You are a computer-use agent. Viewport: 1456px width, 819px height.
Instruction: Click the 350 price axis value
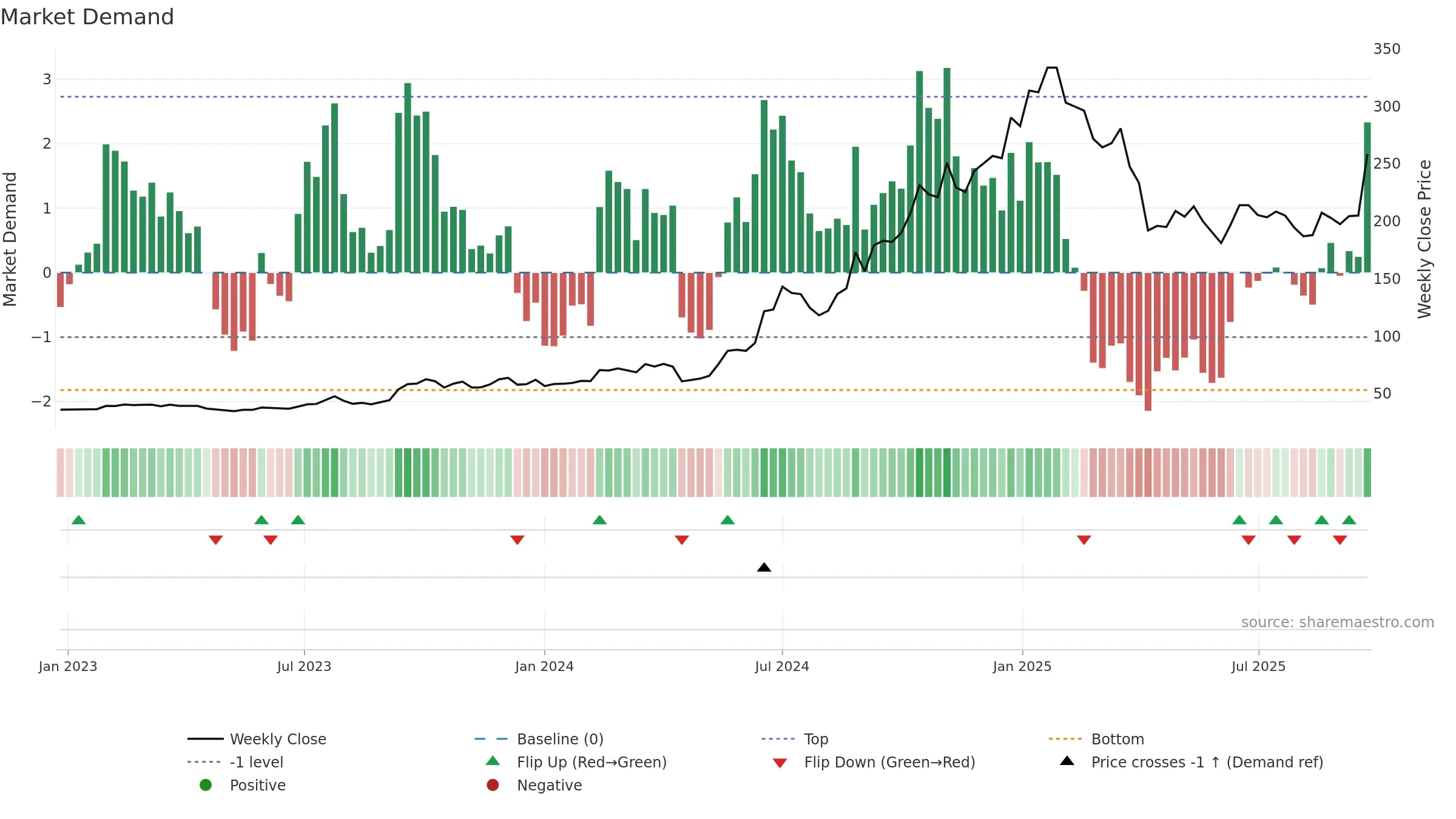tap(1387, 49)
